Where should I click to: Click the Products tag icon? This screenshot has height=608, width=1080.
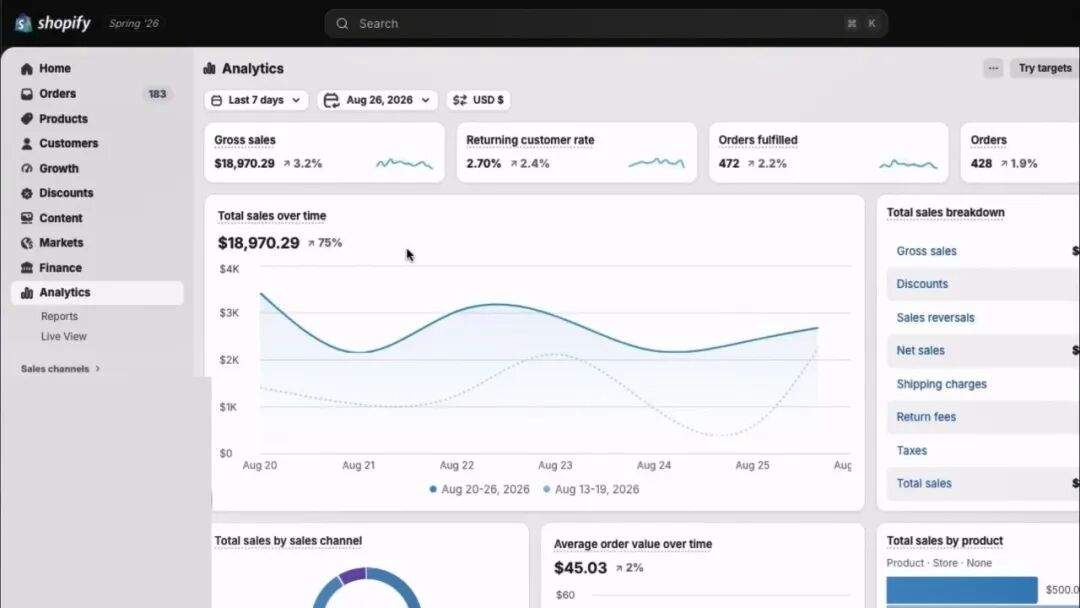pyautogui.click(x=27, y=118)
